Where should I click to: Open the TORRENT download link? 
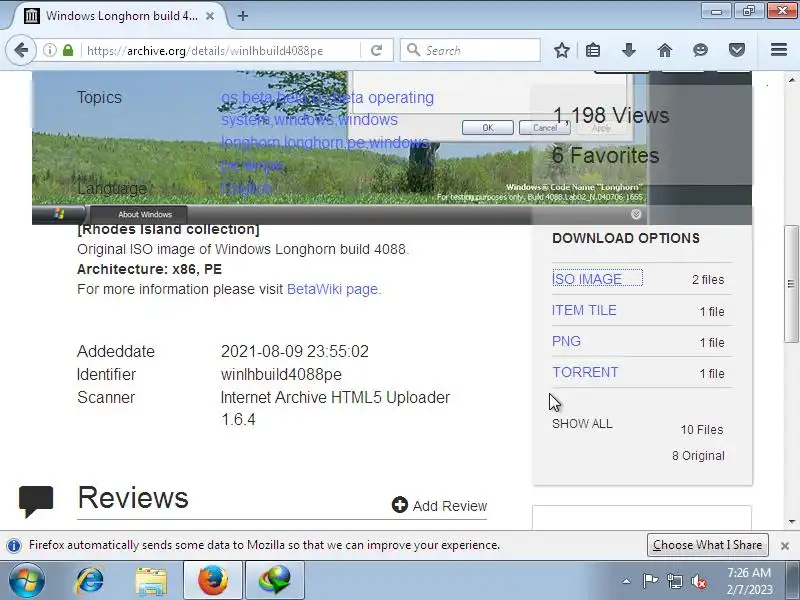click(585, 372)
